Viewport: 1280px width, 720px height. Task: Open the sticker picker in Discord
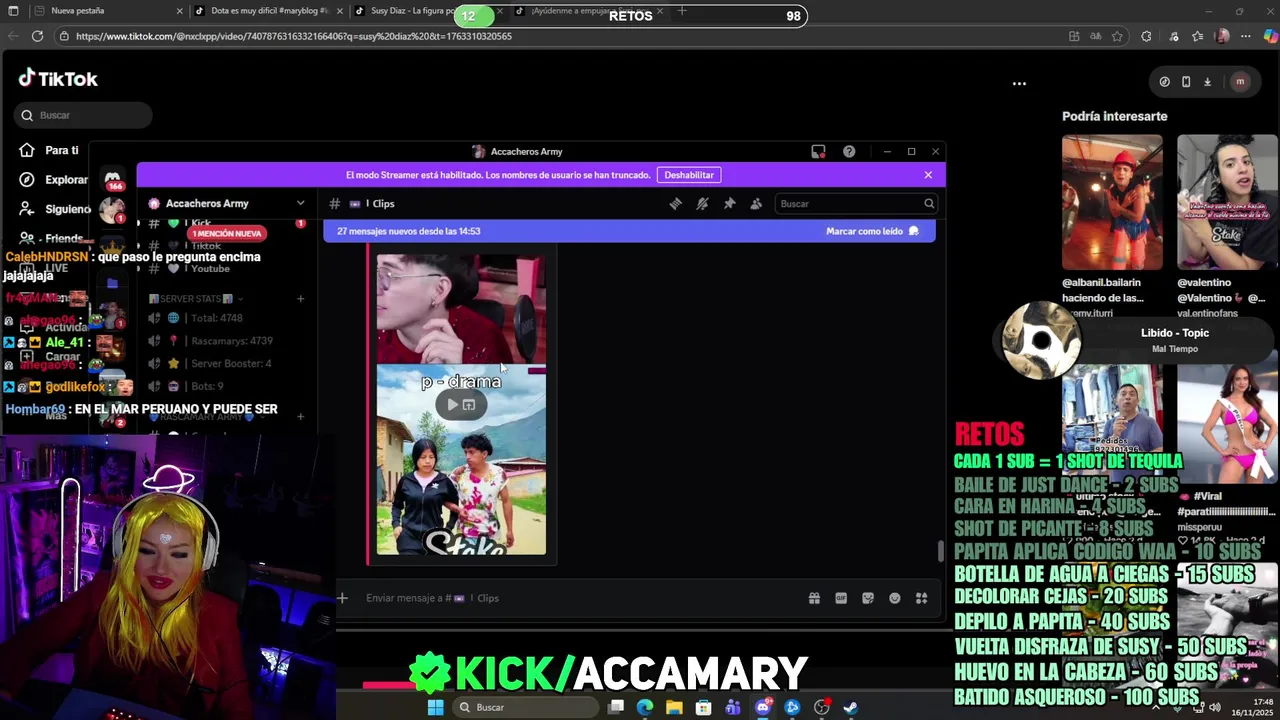pyautogui.click(x=868, y=598)
